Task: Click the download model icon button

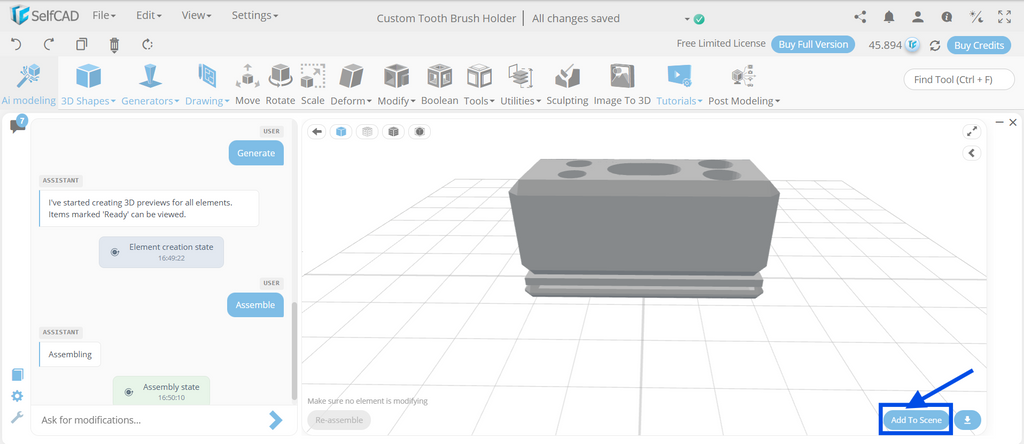Action: click(967, 420)
